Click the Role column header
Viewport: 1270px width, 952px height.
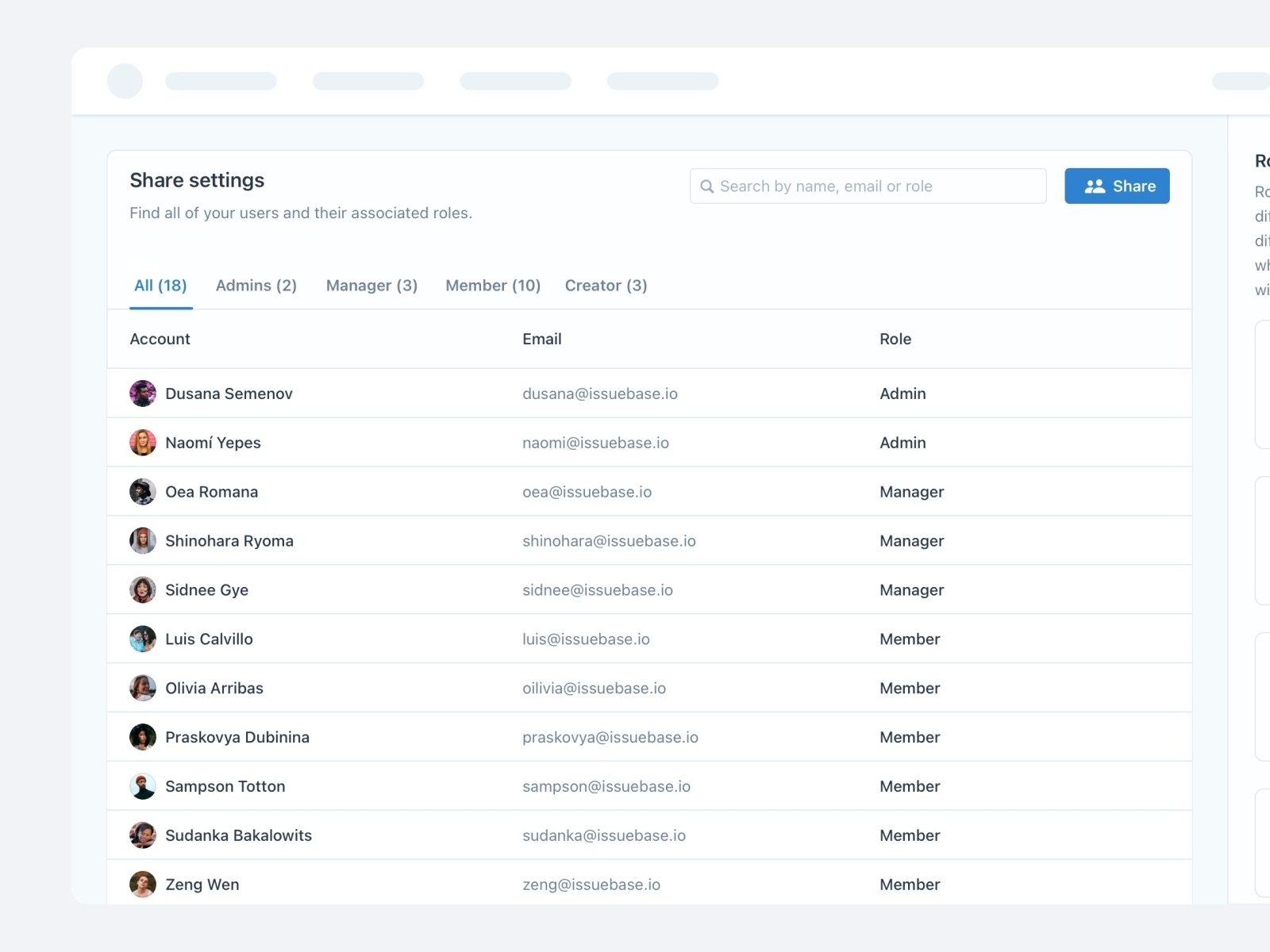[x=895, y=339]
